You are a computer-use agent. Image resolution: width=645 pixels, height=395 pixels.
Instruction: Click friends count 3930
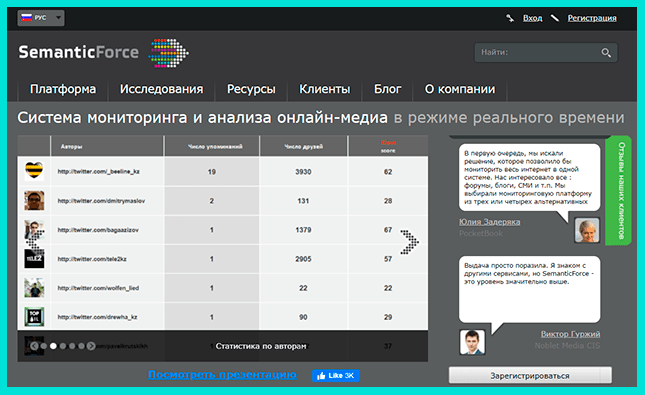pos(303,172)
